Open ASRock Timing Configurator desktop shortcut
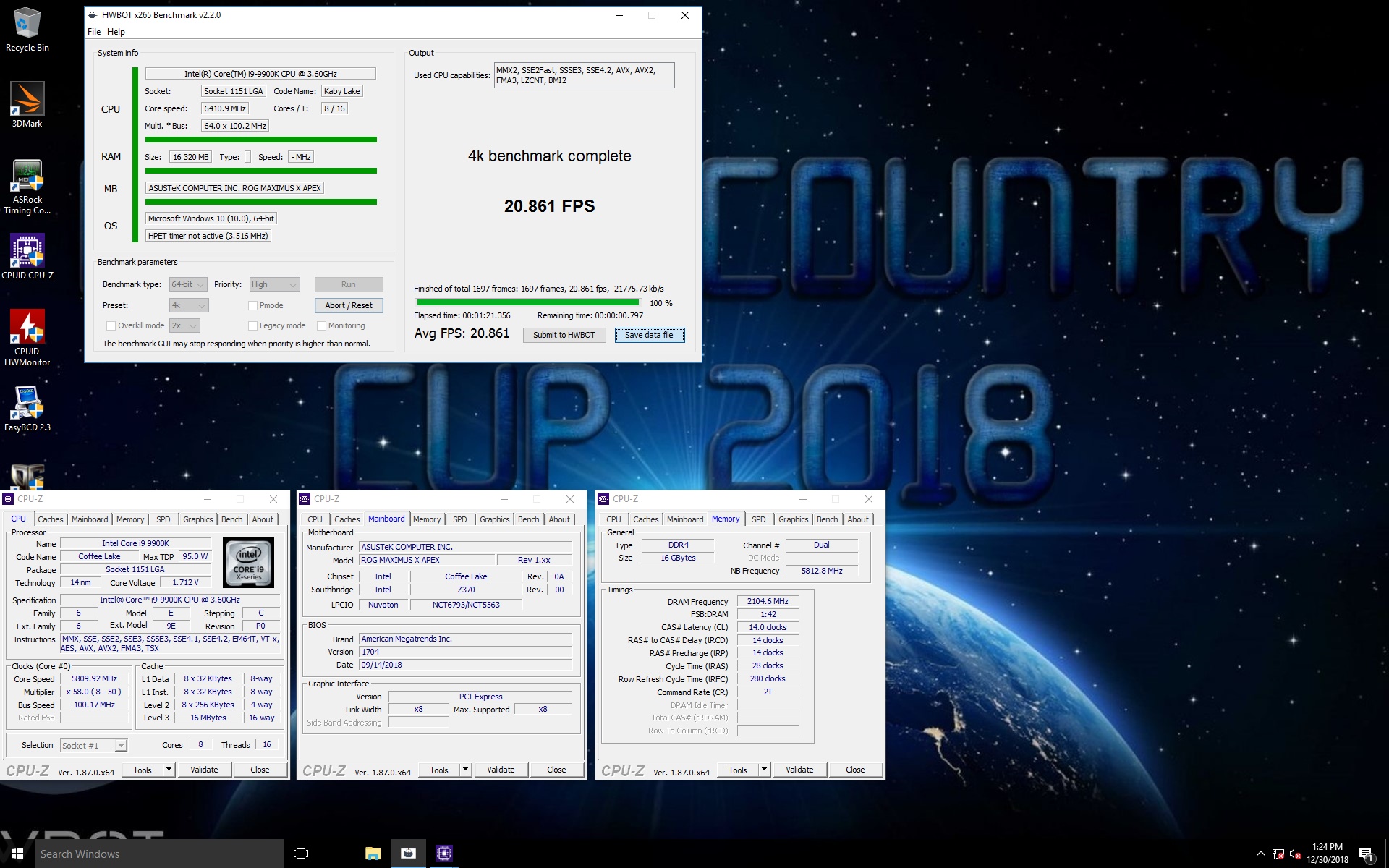 (x=27, y=187)
